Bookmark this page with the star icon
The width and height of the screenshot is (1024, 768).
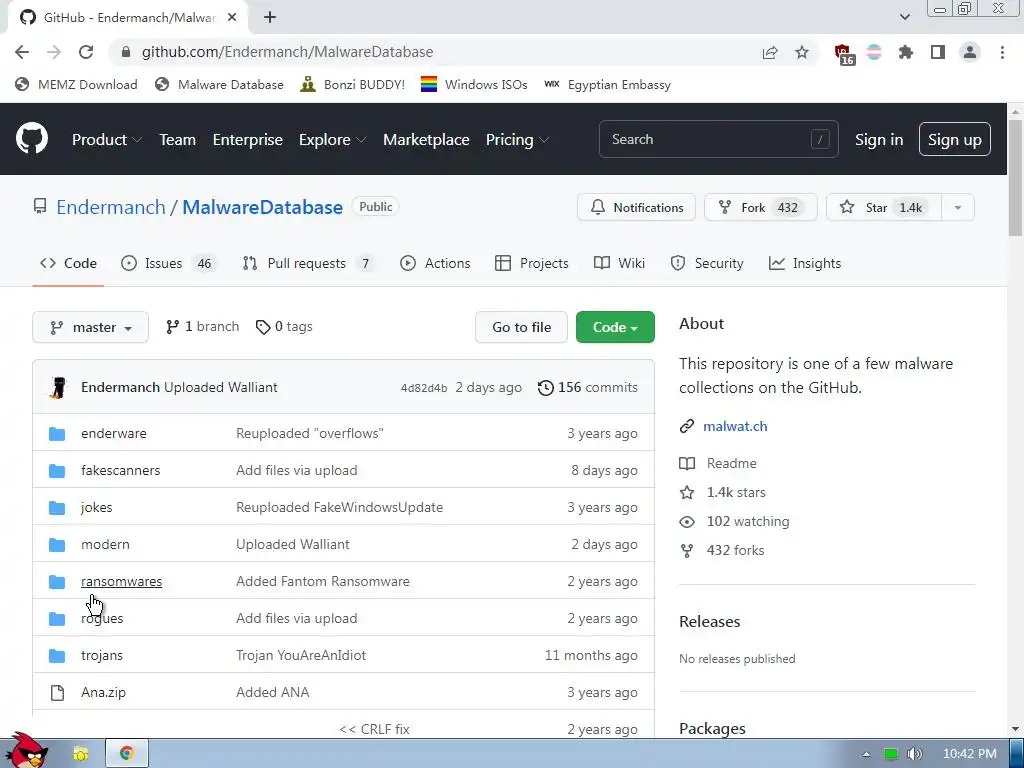point(802,52)
